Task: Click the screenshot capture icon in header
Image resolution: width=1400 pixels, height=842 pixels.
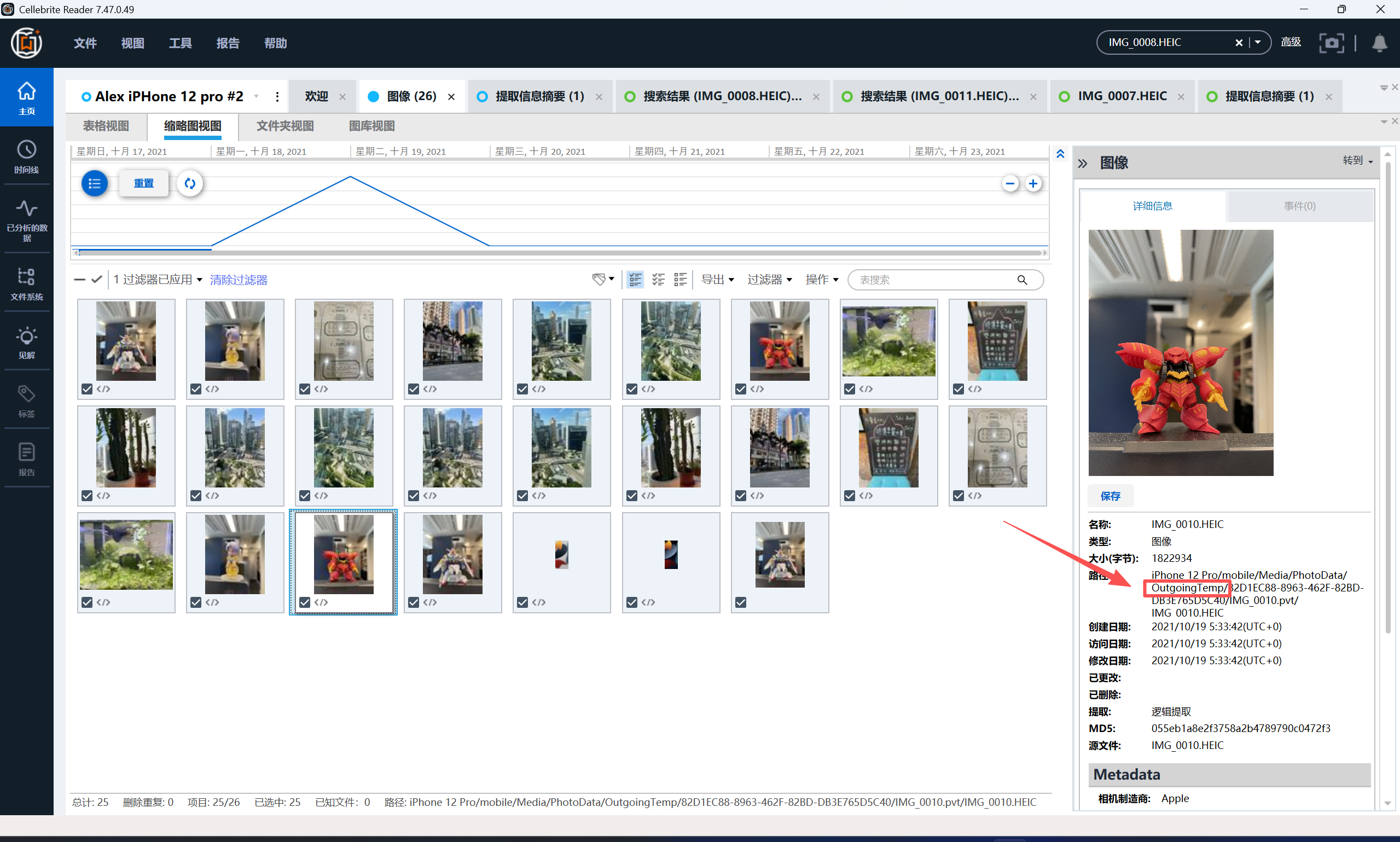Action: click(1331, 43)
